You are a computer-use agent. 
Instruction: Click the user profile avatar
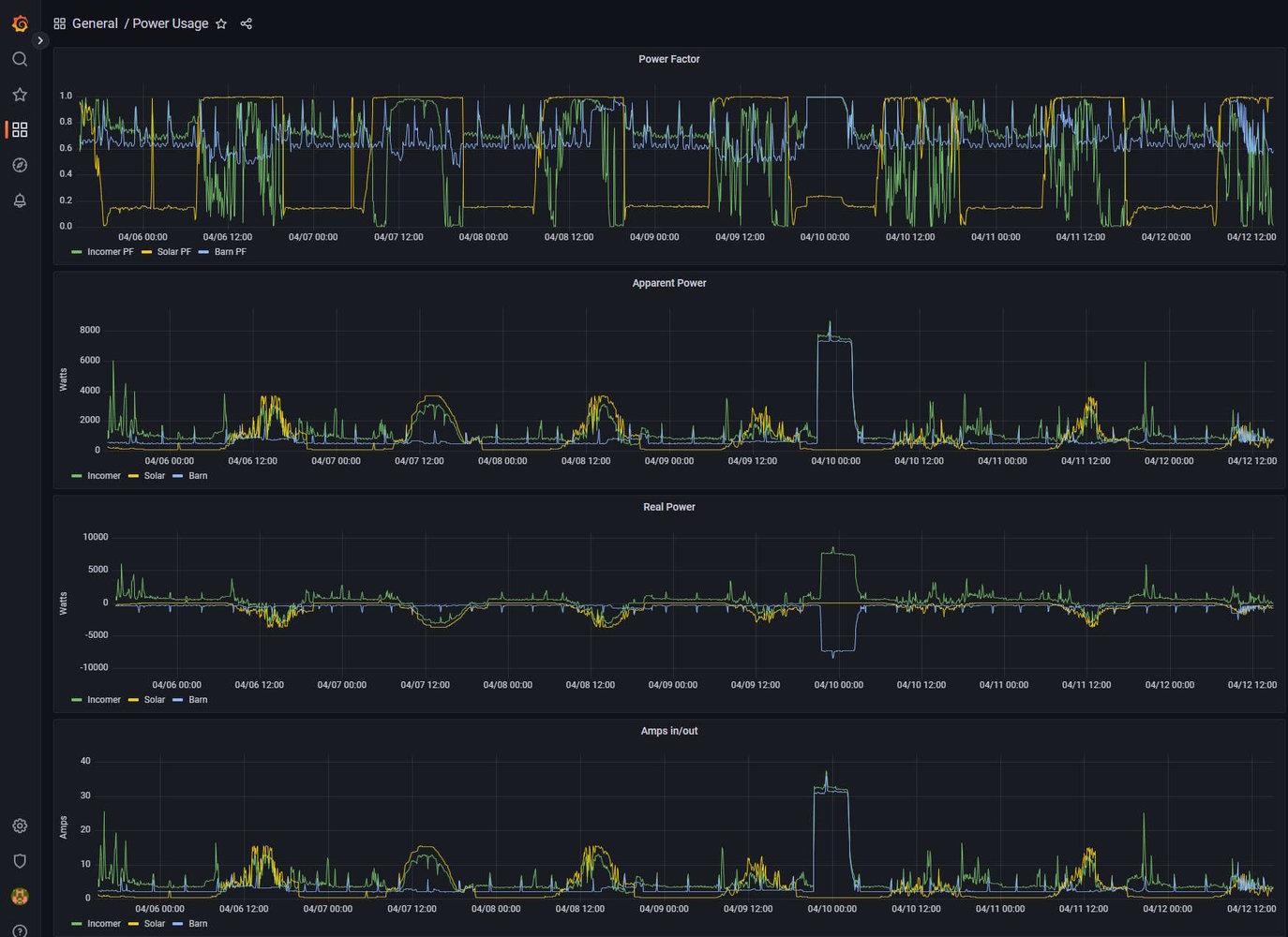20,897
